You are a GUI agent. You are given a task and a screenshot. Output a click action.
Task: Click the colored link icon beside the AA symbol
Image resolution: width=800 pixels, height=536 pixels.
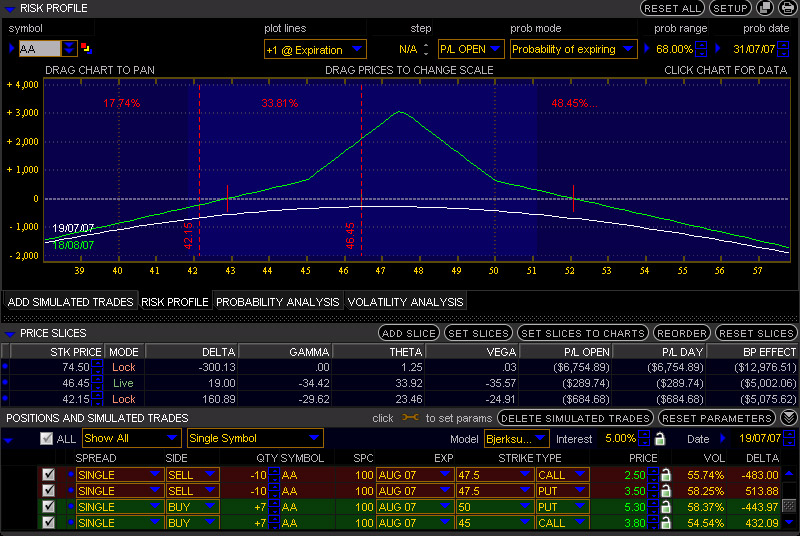pyautogui.click(x=85, y=48)
